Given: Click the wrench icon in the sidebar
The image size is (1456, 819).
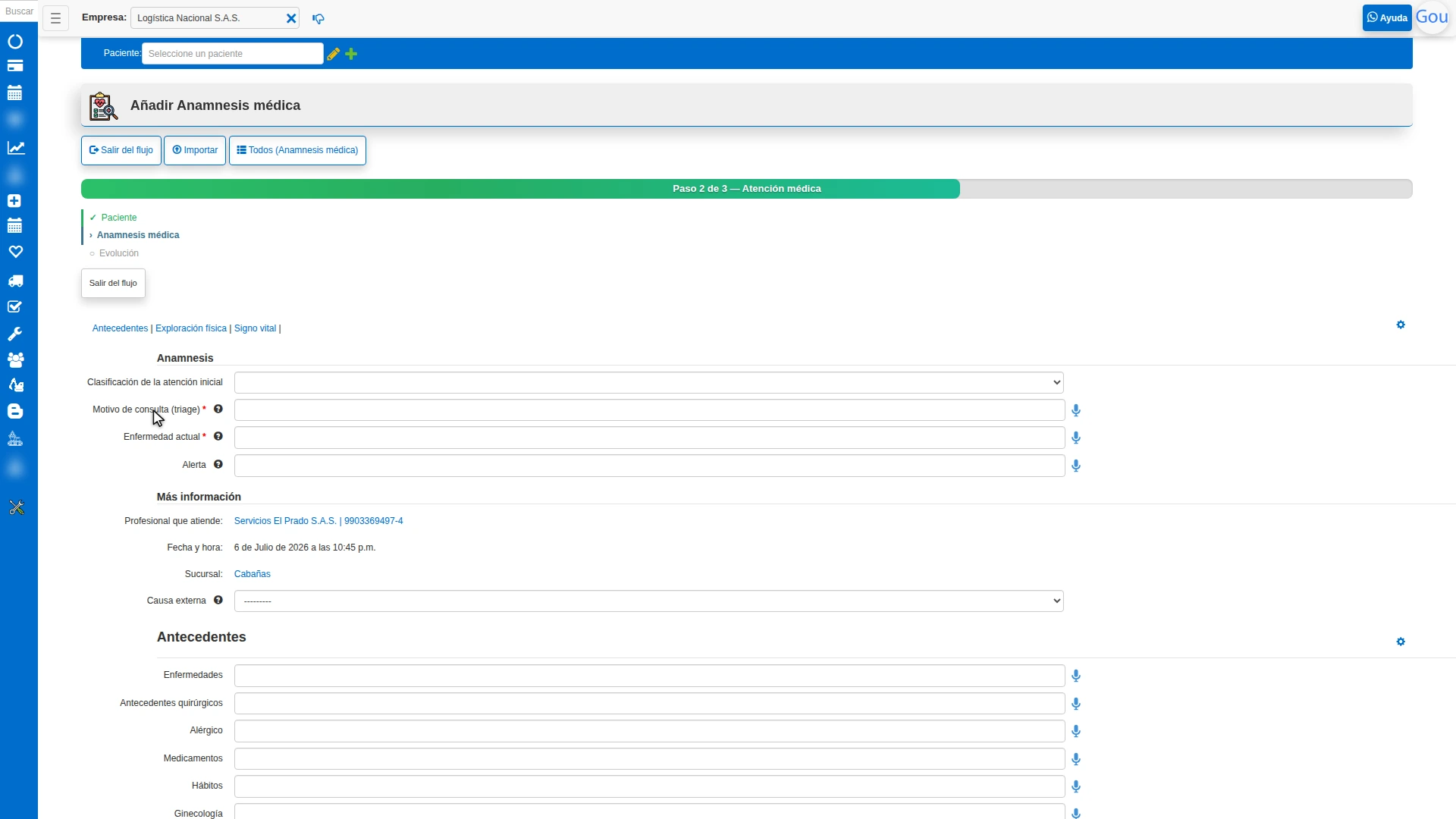Looking at the screenshot, I should point(15,334).
